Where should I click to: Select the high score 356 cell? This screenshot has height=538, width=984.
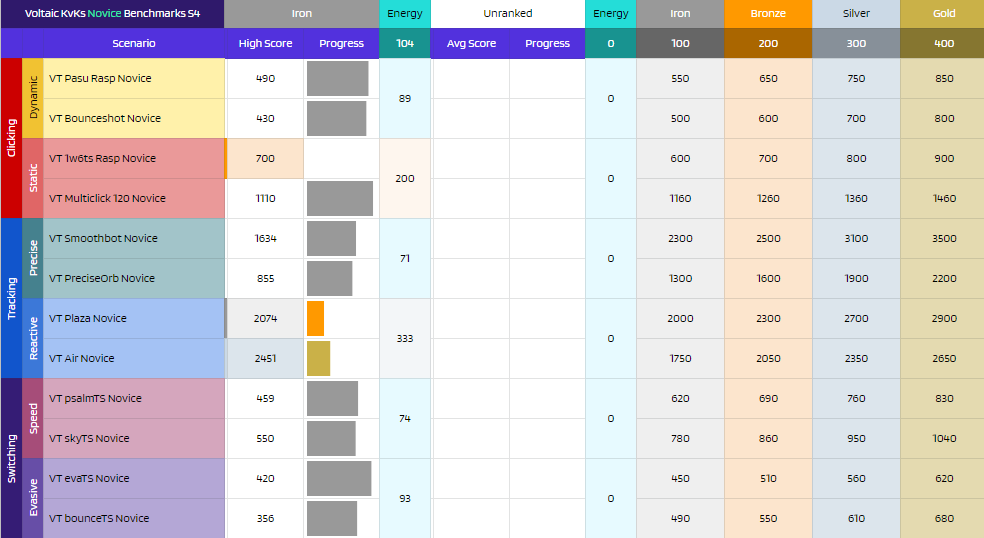(265, 519)
